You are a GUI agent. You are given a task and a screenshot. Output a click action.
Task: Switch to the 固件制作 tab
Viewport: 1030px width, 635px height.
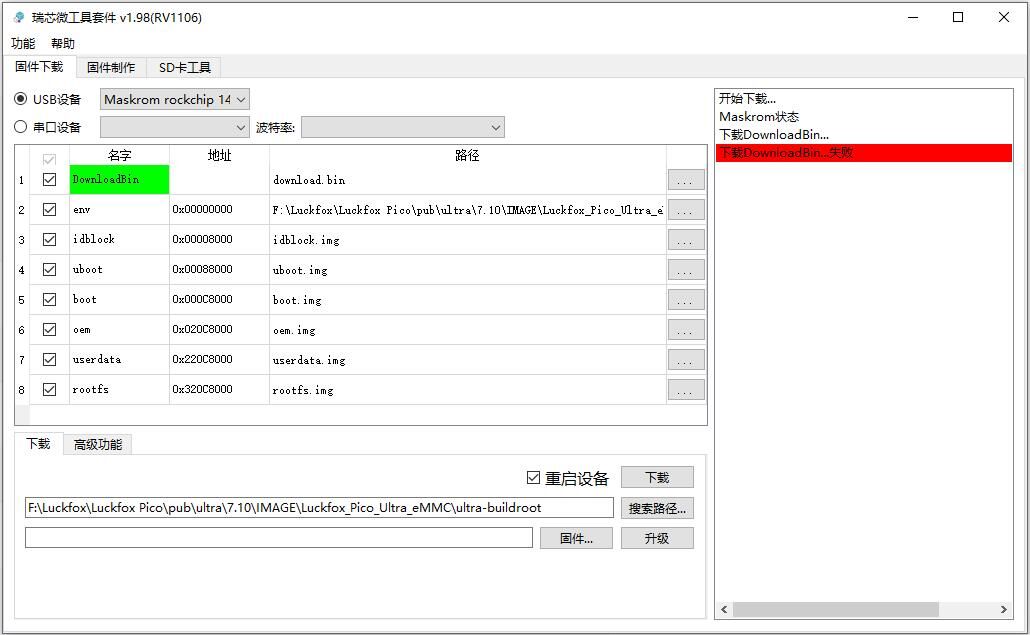coord(110,67)
